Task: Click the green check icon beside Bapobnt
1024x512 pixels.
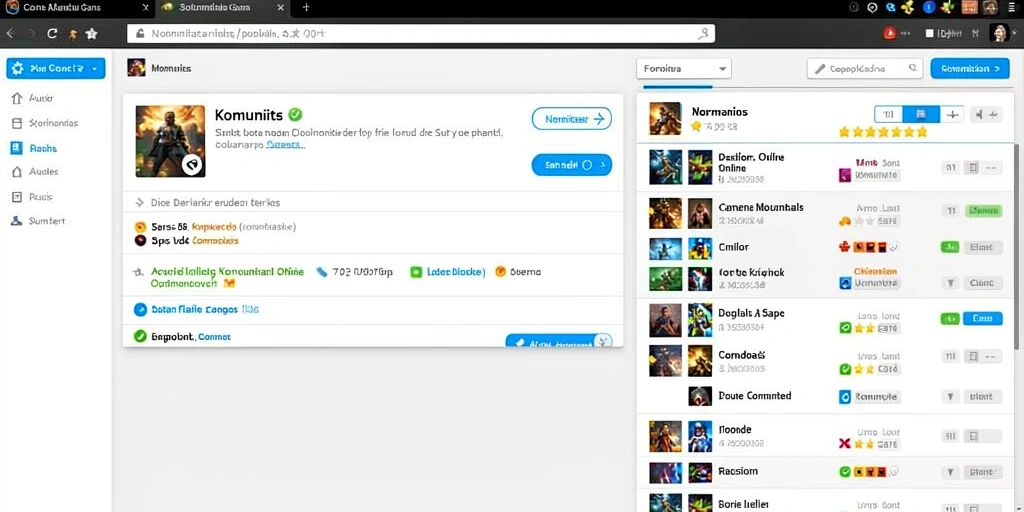Action: click(140, 336)
